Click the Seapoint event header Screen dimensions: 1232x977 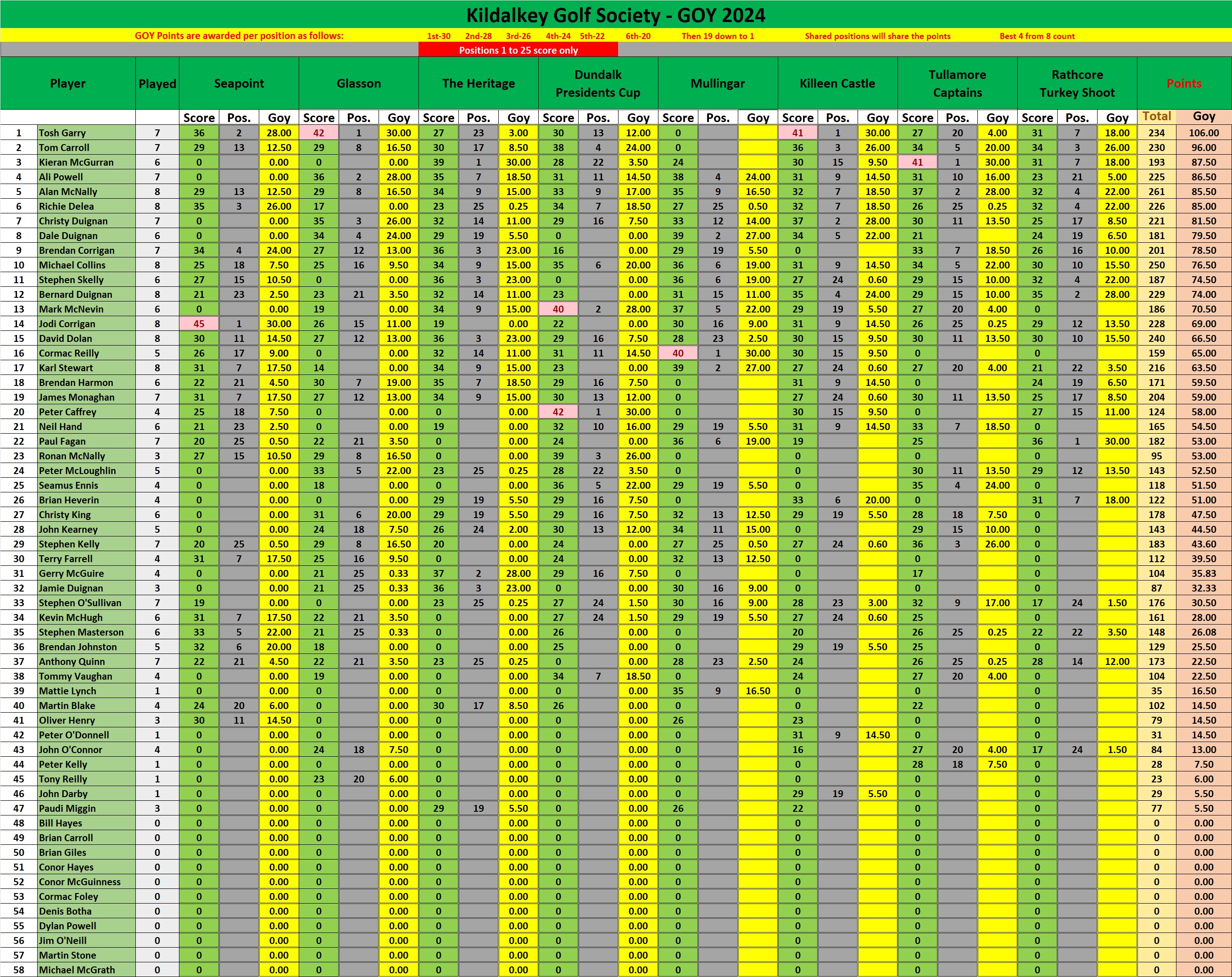tap(239, 84)
